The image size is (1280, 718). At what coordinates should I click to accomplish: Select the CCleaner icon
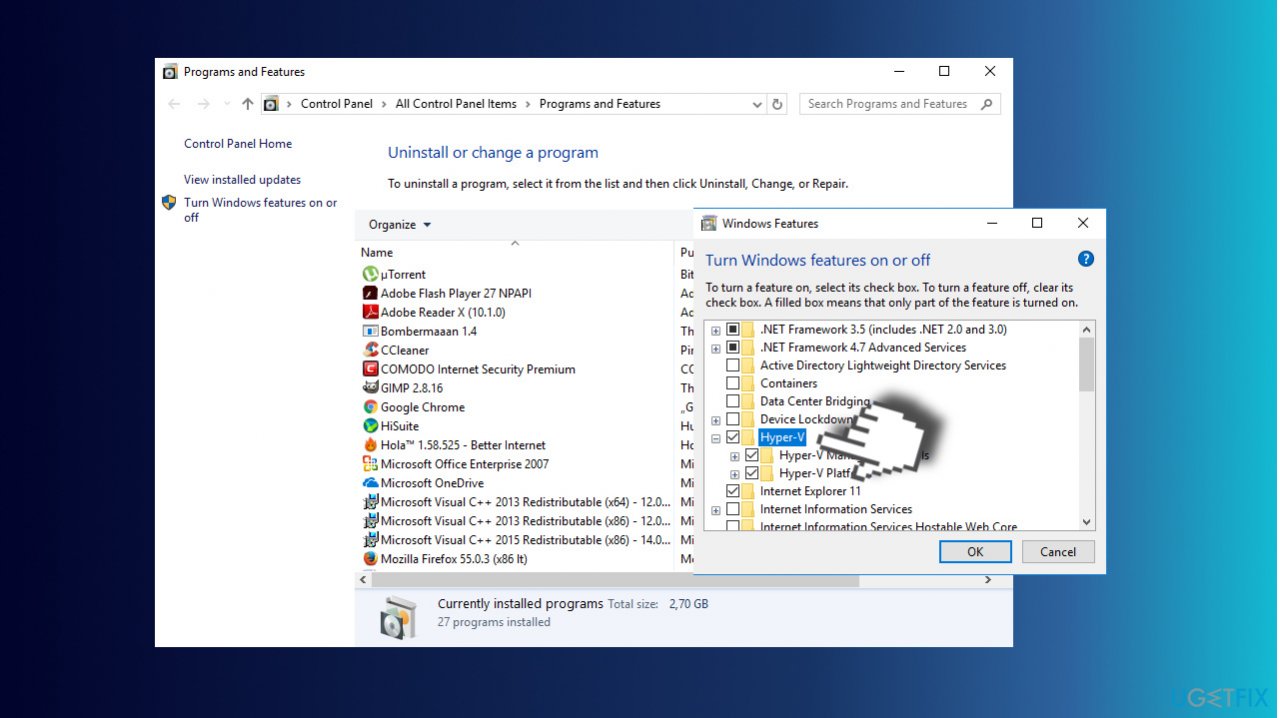[x=373, y=350]
